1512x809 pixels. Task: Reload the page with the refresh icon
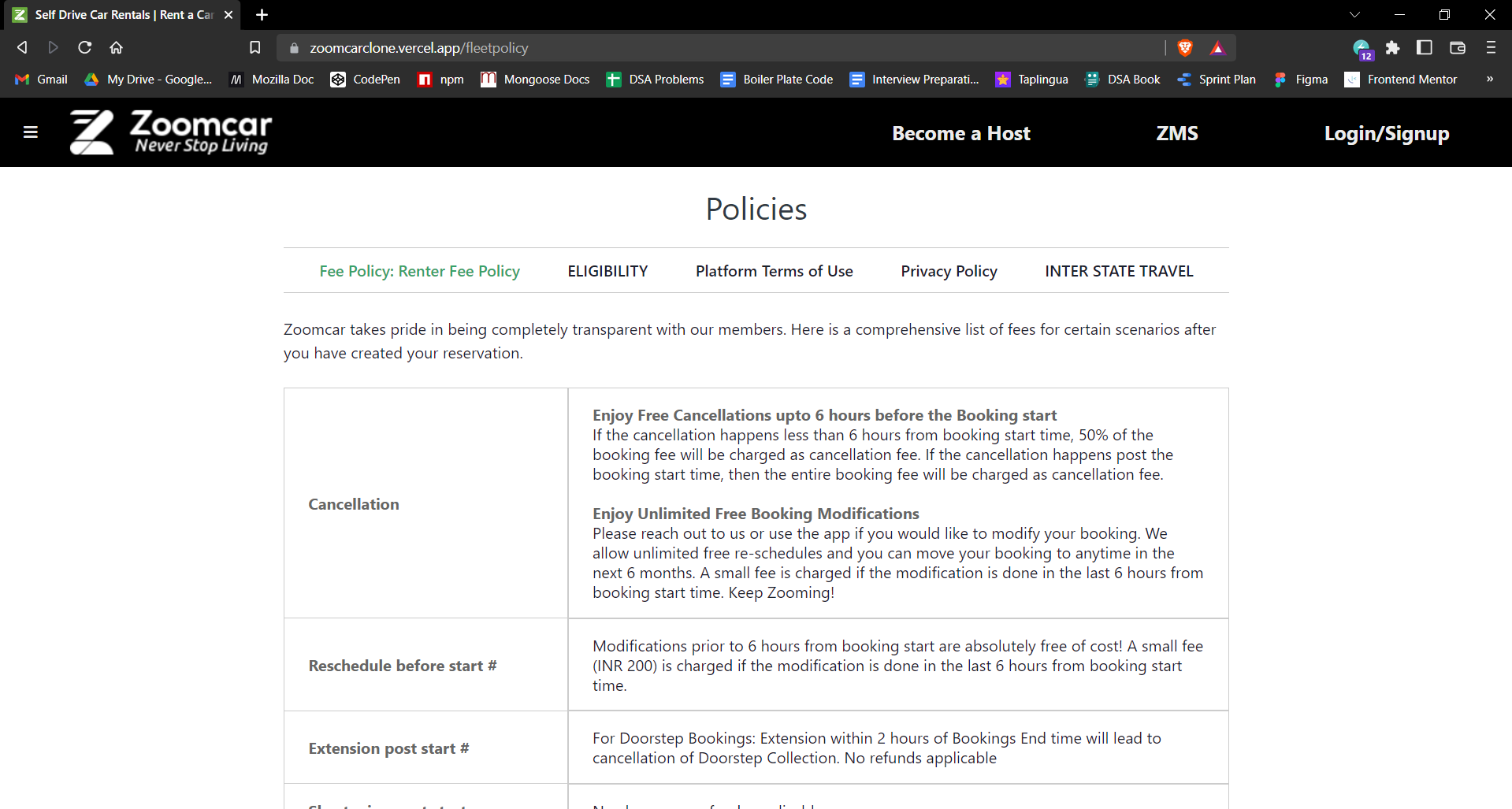(84, 47)
